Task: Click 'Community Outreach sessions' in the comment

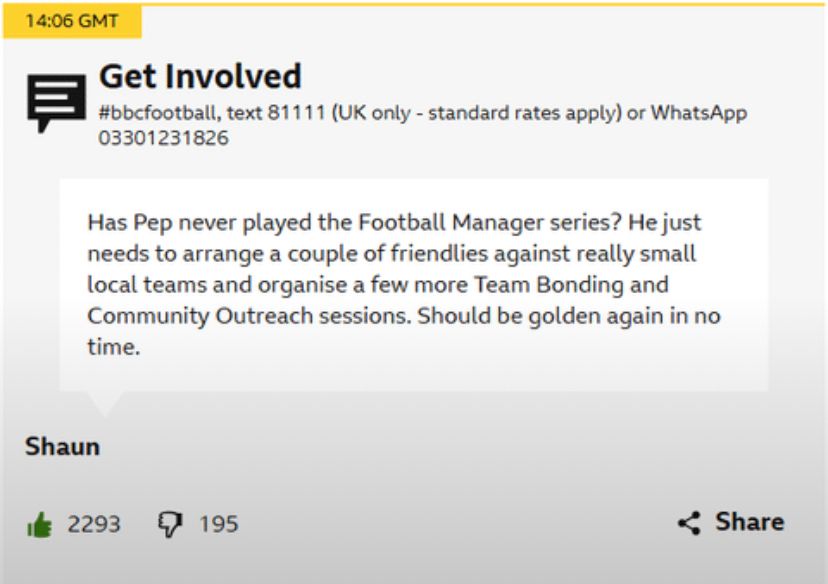Action: click(x=249, y=316)
